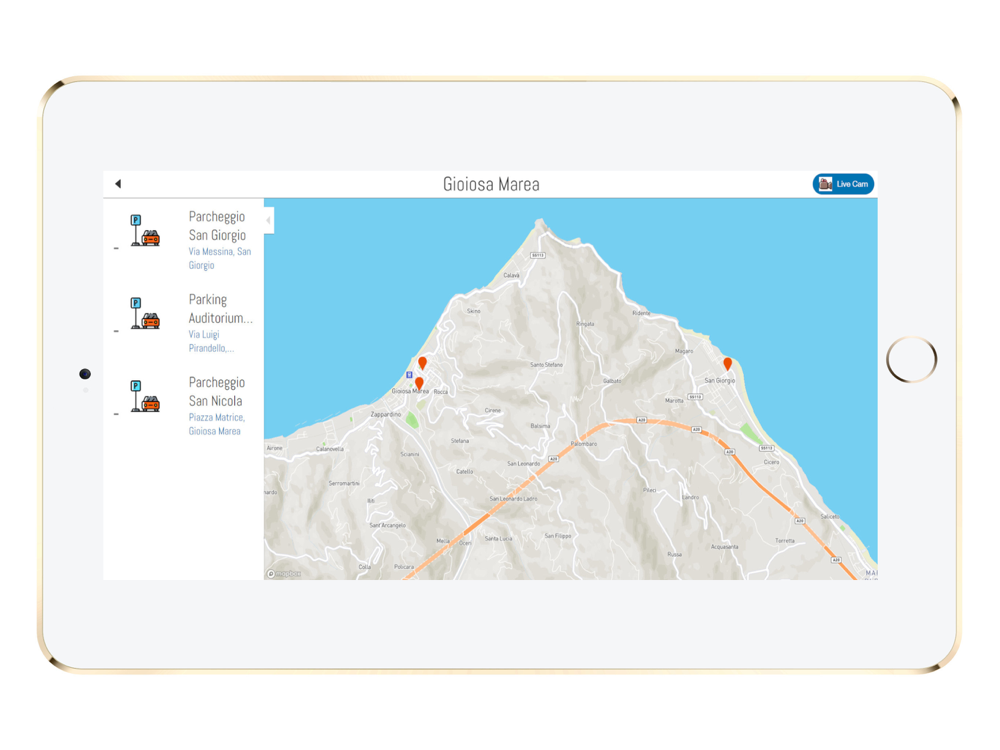
Task: Click the blue station icon near Gioiosa Marea
Action: click(x=409, y=375)
